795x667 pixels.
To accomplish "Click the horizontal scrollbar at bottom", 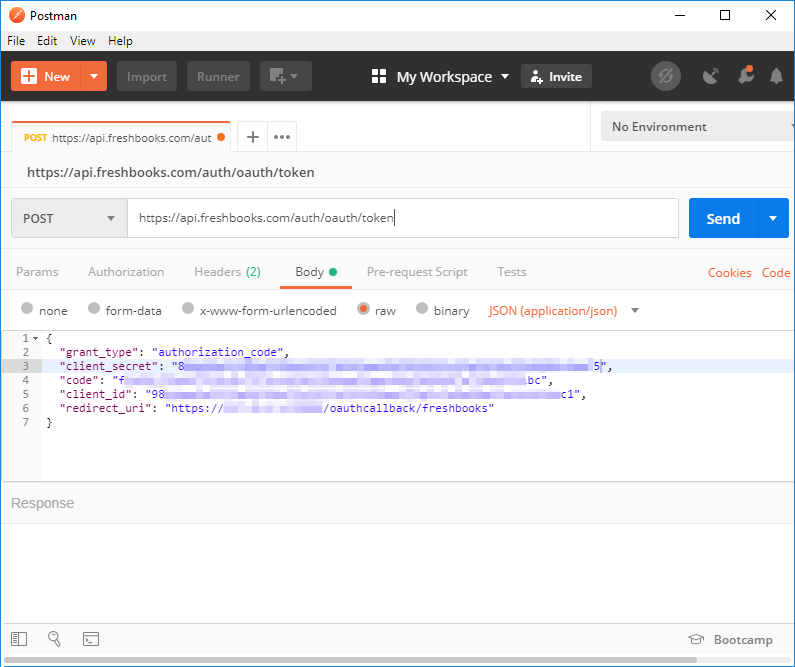I will pos(350,660).
